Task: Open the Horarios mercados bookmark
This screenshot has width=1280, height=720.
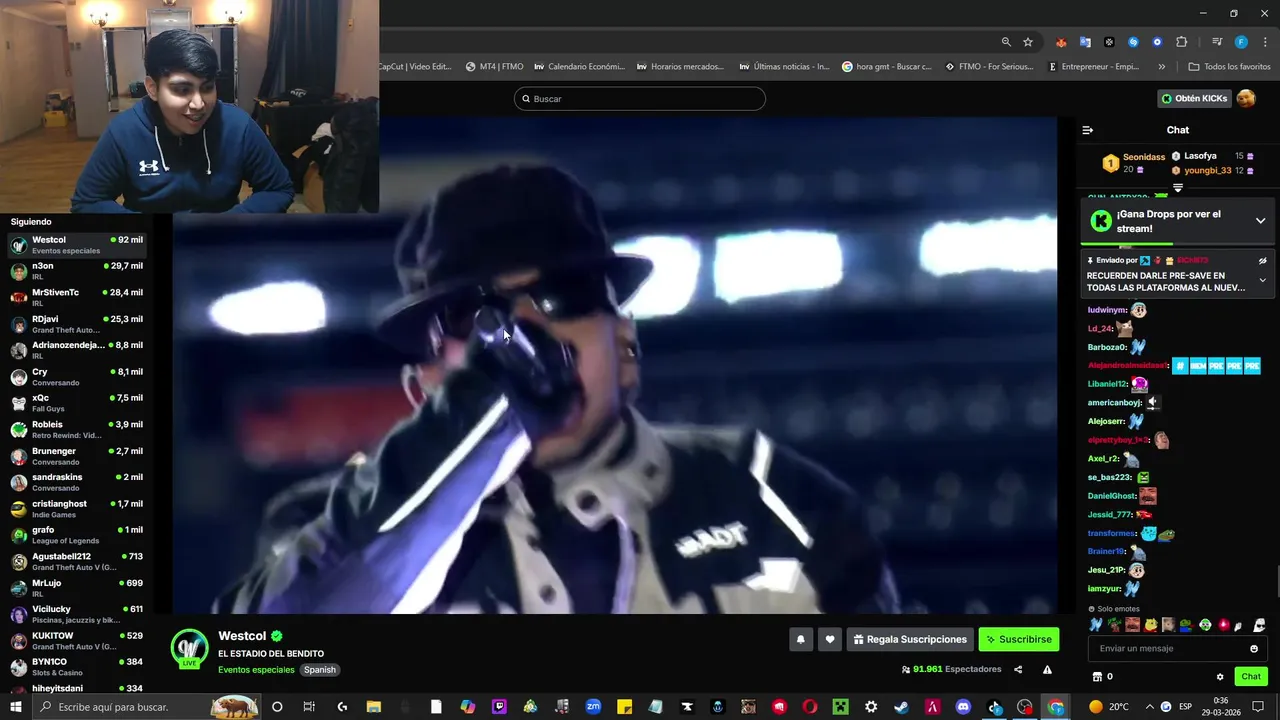Action: tap(679, 67)
